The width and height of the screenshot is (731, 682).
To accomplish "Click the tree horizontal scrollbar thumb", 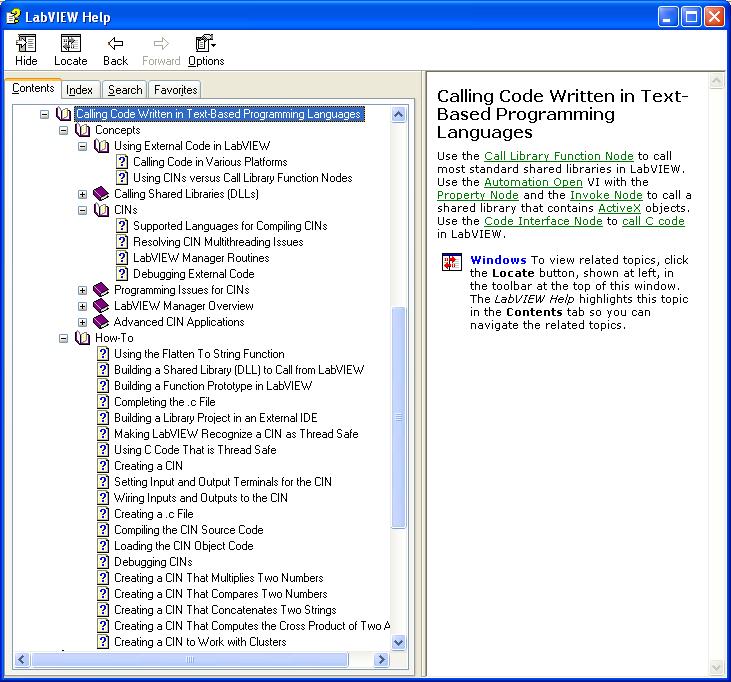I will pos(189,659).
